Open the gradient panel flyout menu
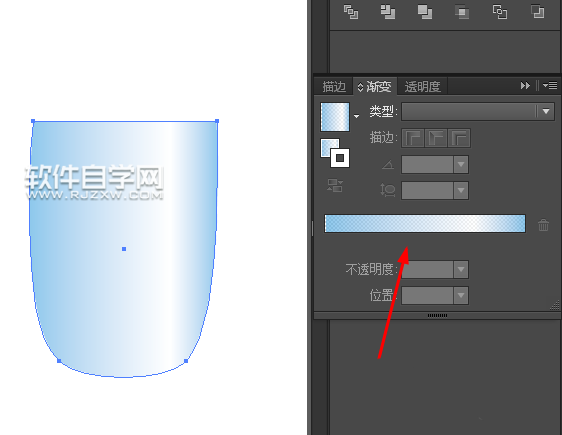The image size is (562, 435). (x=550, y=86)
